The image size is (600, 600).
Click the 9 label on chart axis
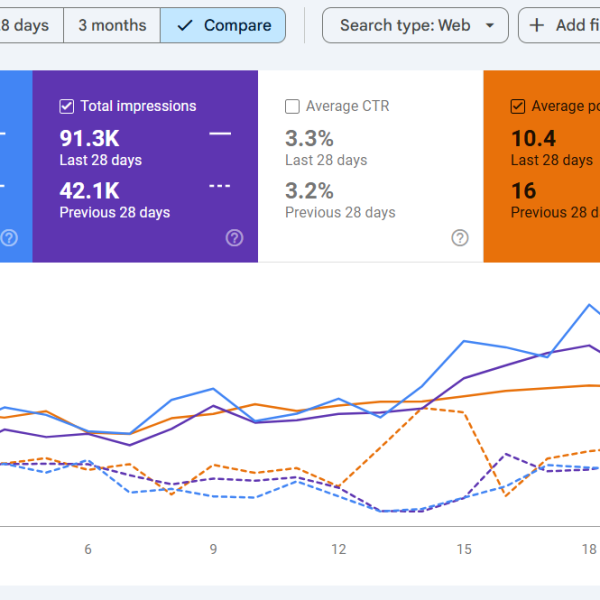[x=213, y=549]
